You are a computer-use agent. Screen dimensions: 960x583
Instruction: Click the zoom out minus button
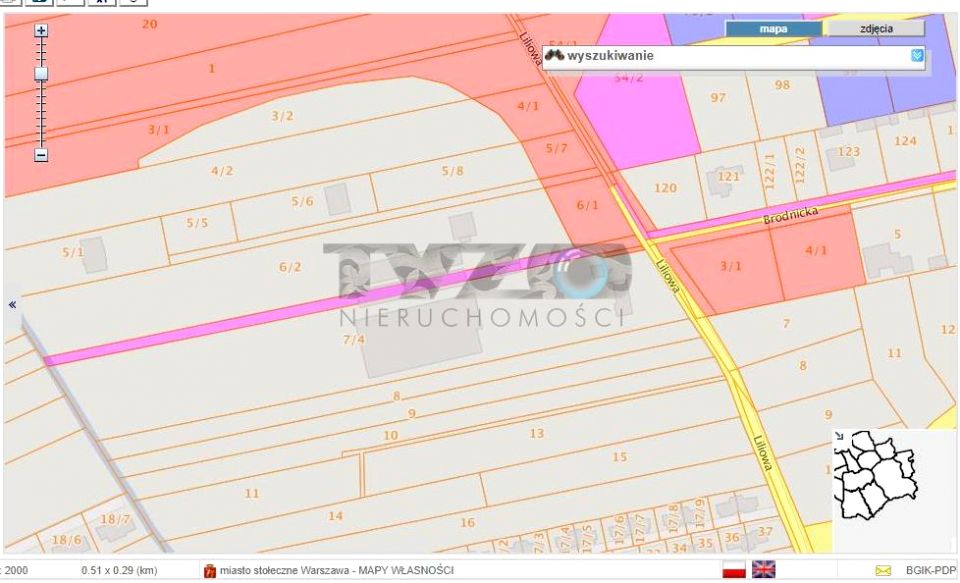pyautogui.click(x=41, y=155)
